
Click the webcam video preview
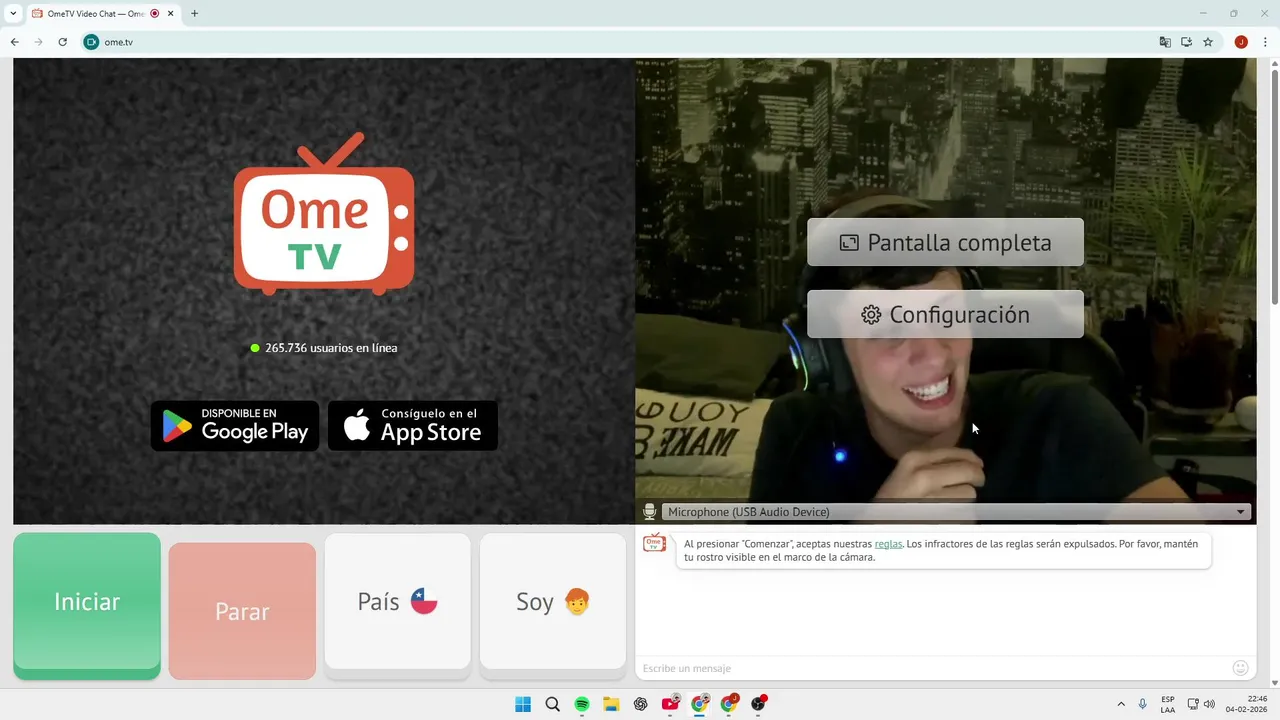coord(945,290)
